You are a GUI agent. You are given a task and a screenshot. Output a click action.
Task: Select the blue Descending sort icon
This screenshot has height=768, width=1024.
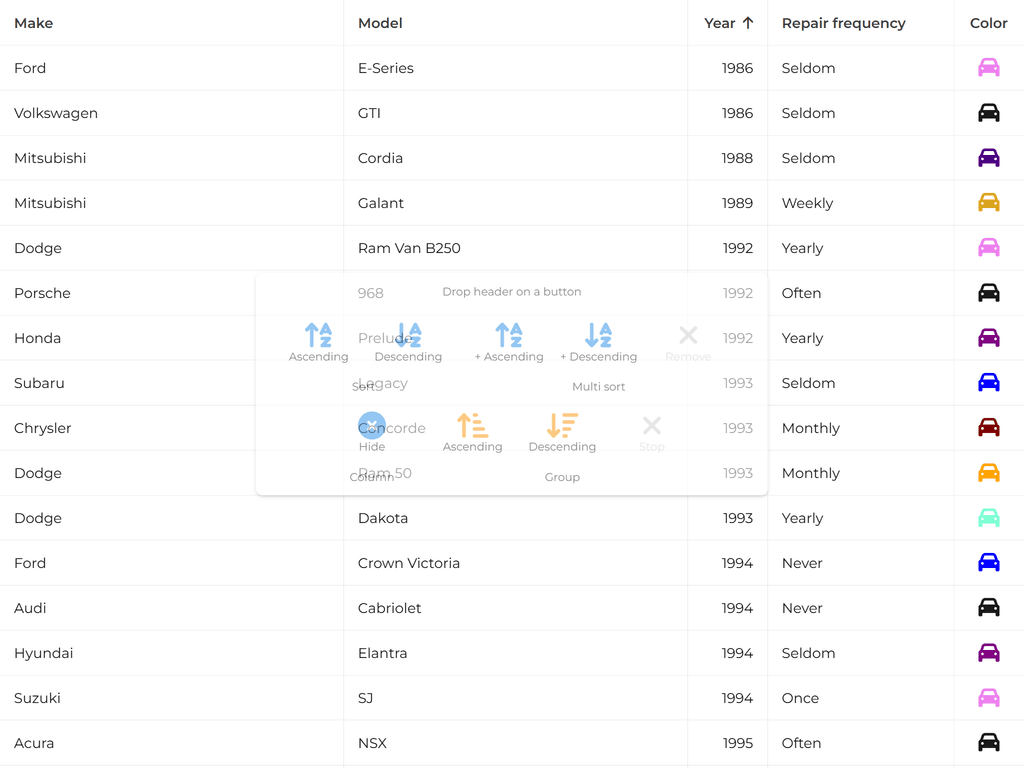click(x=409, y=335)
